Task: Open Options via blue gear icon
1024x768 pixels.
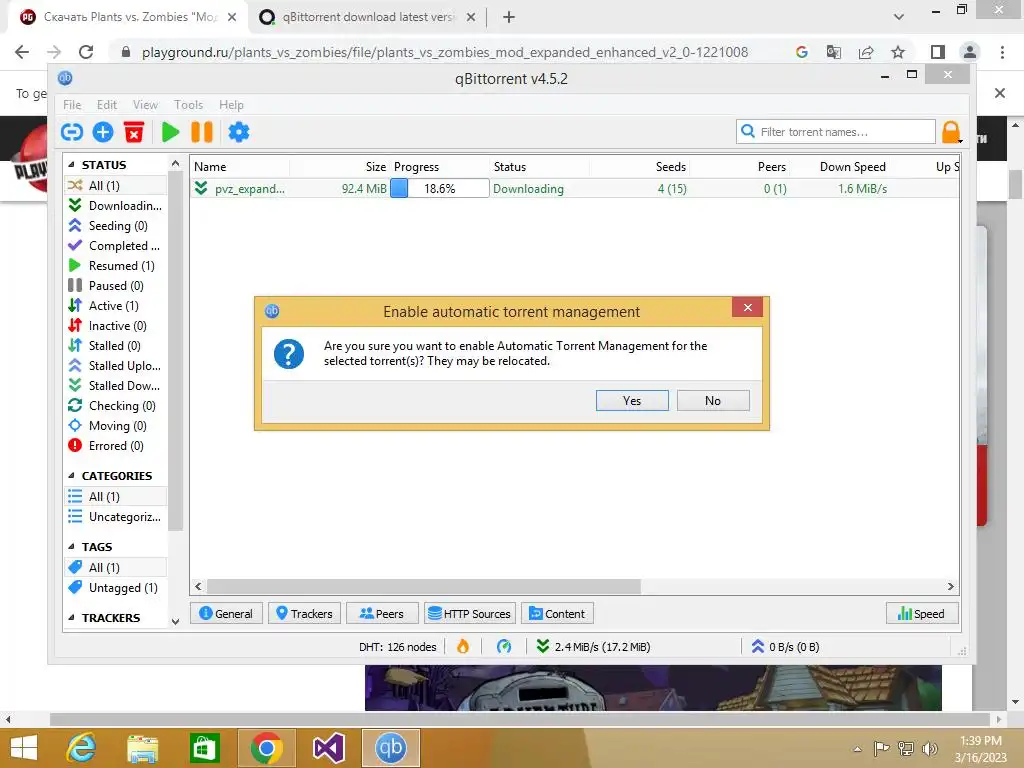Action: coord(238,132)
